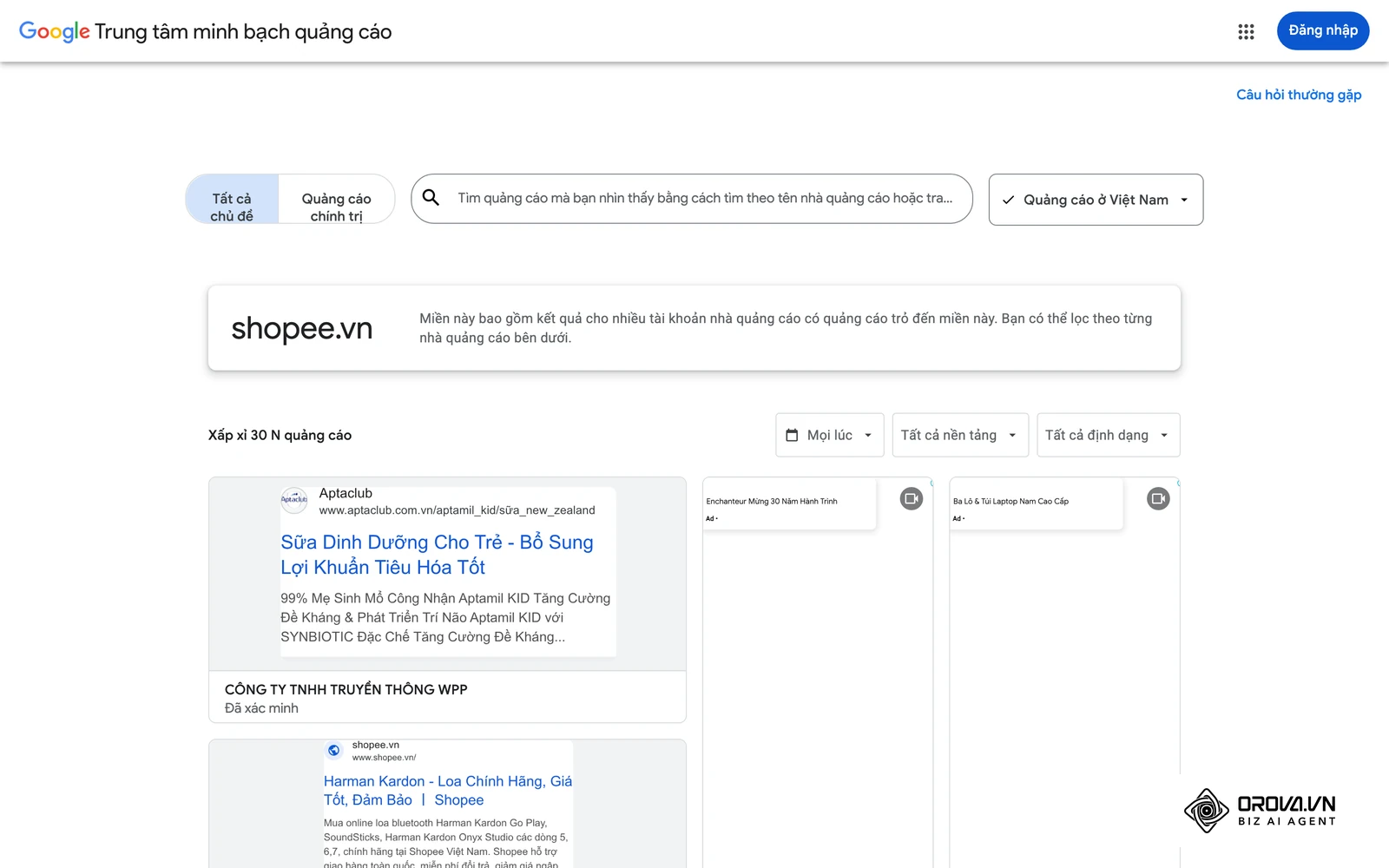Click the checkmark in the Quảng cáo ở Việt Nam selector

[1008, 200]
